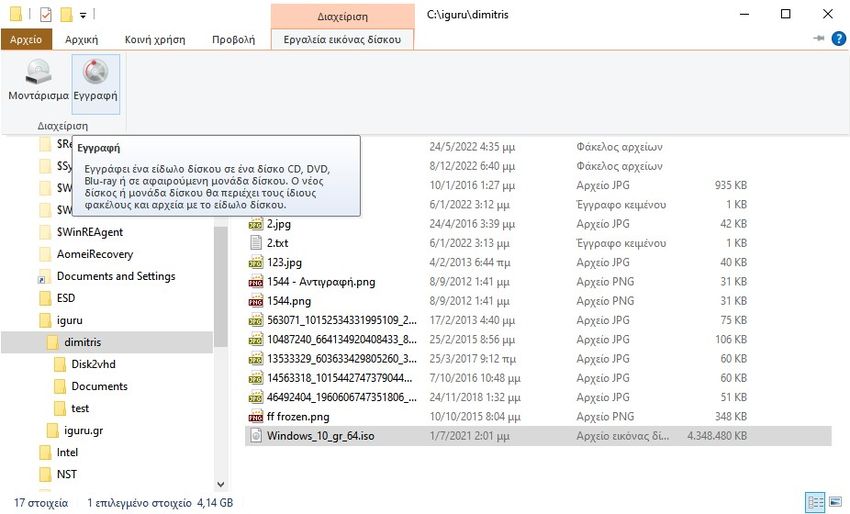Close the explorer window
Image resolution: width=850 pixels, height=514 pixels.
click(x=827, y=14)
